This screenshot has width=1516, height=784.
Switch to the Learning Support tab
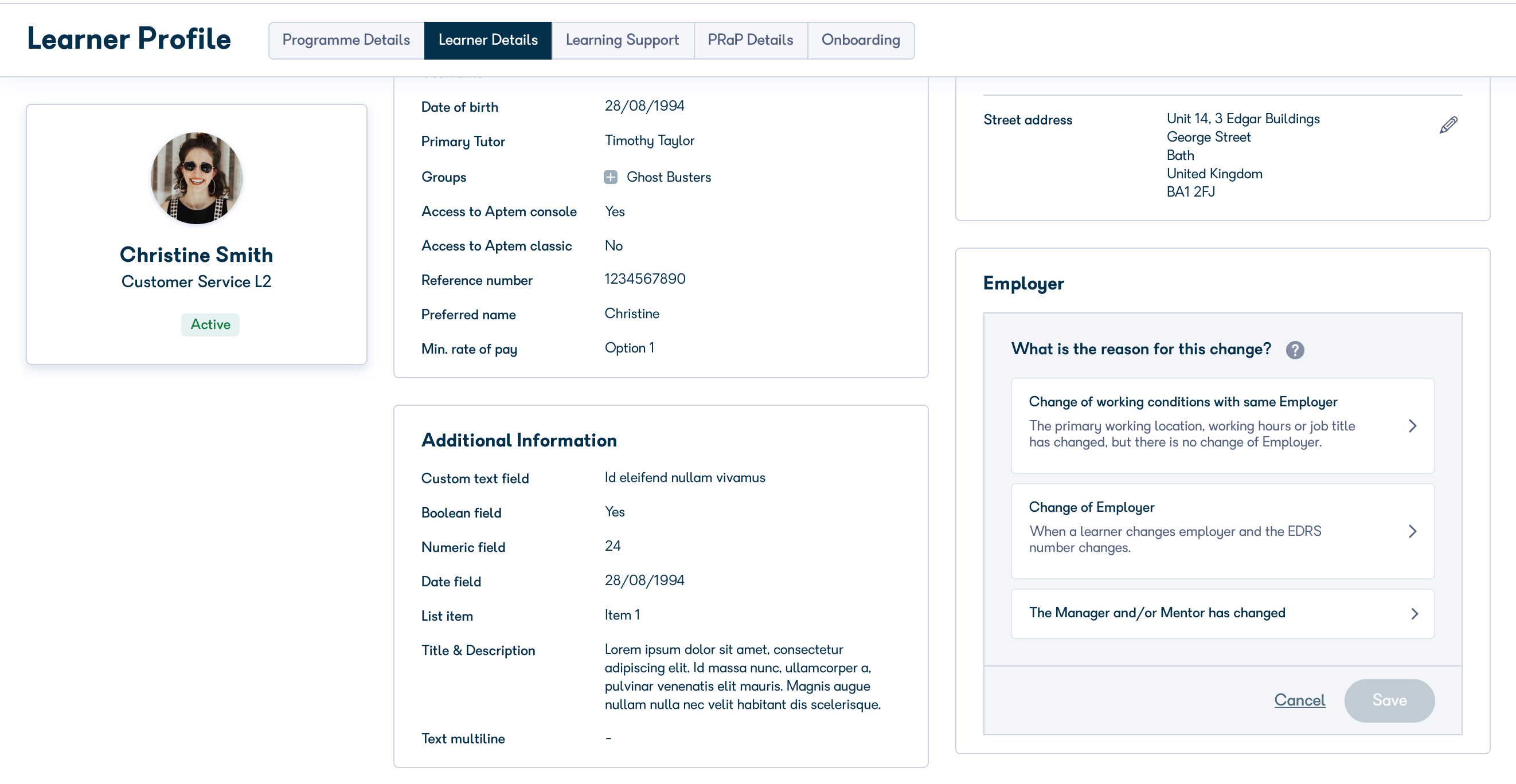coord(622,40)
